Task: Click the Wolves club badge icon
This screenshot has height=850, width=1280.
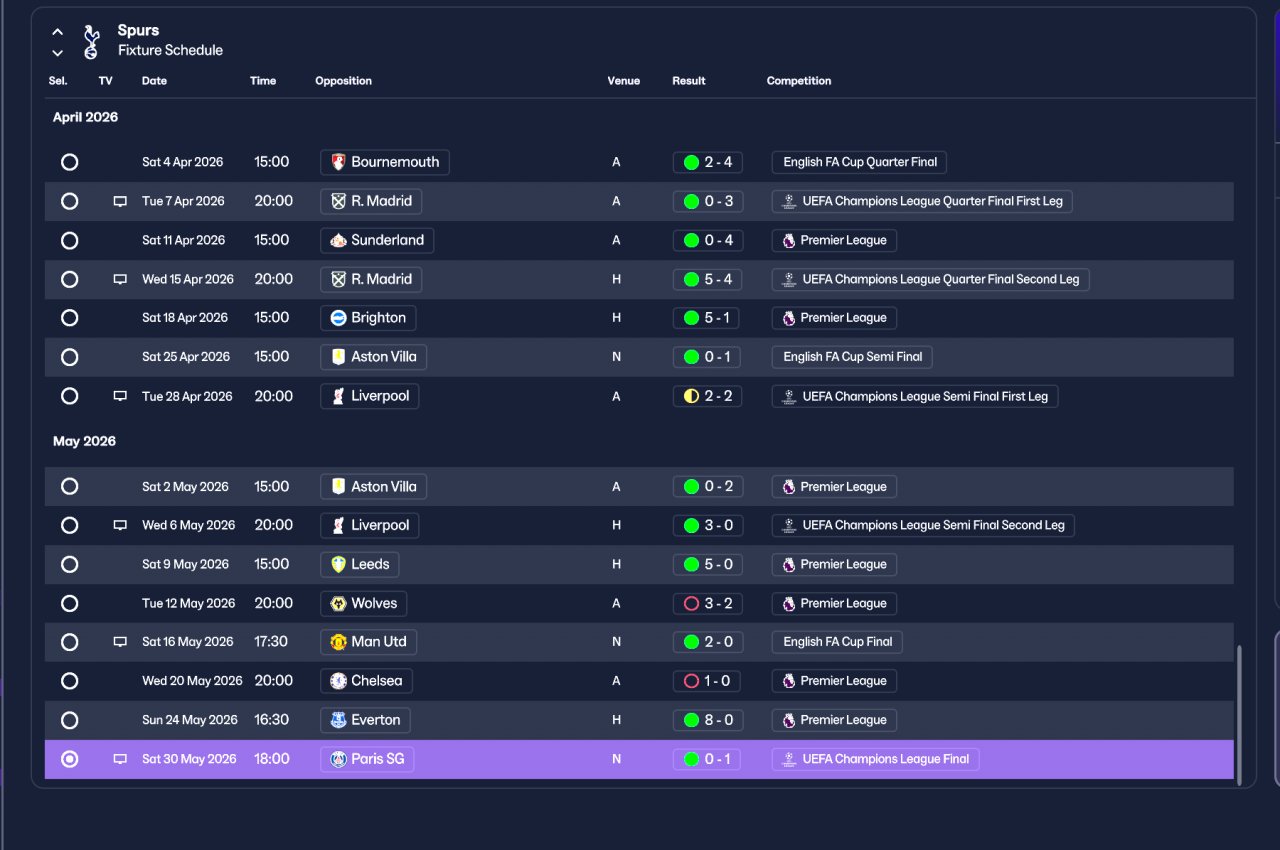Action: pos(338,603)
